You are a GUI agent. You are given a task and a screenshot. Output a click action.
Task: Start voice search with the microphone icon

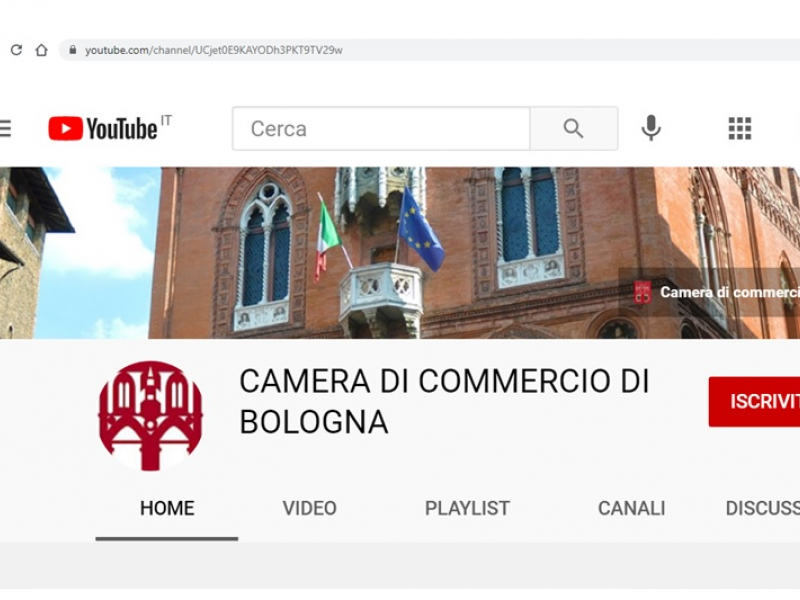[651, 128]
